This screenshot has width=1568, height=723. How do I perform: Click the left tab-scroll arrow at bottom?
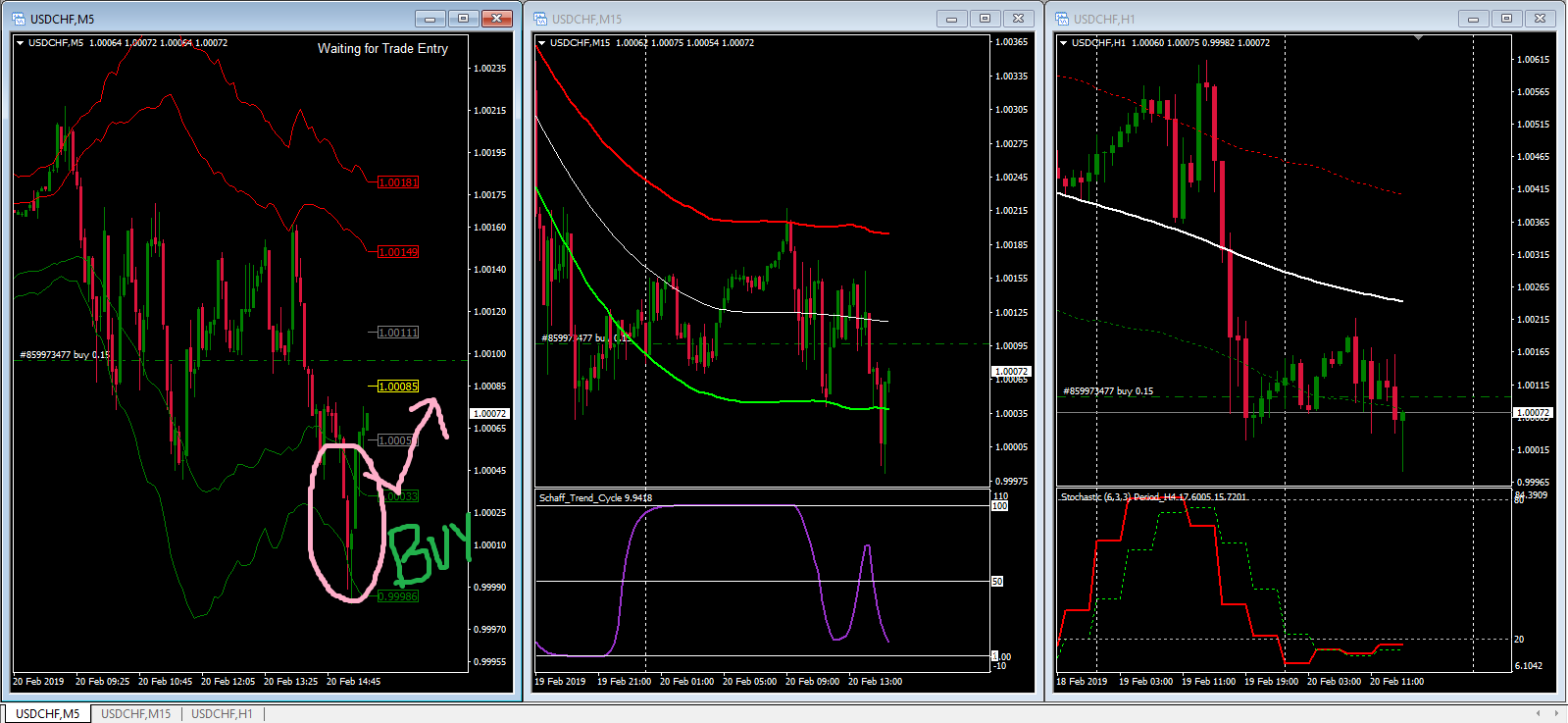(1539, 713)
